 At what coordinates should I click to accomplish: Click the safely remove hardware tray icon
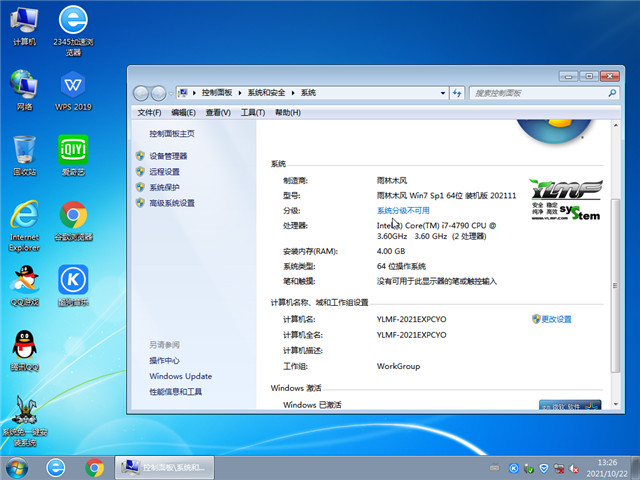529,468
